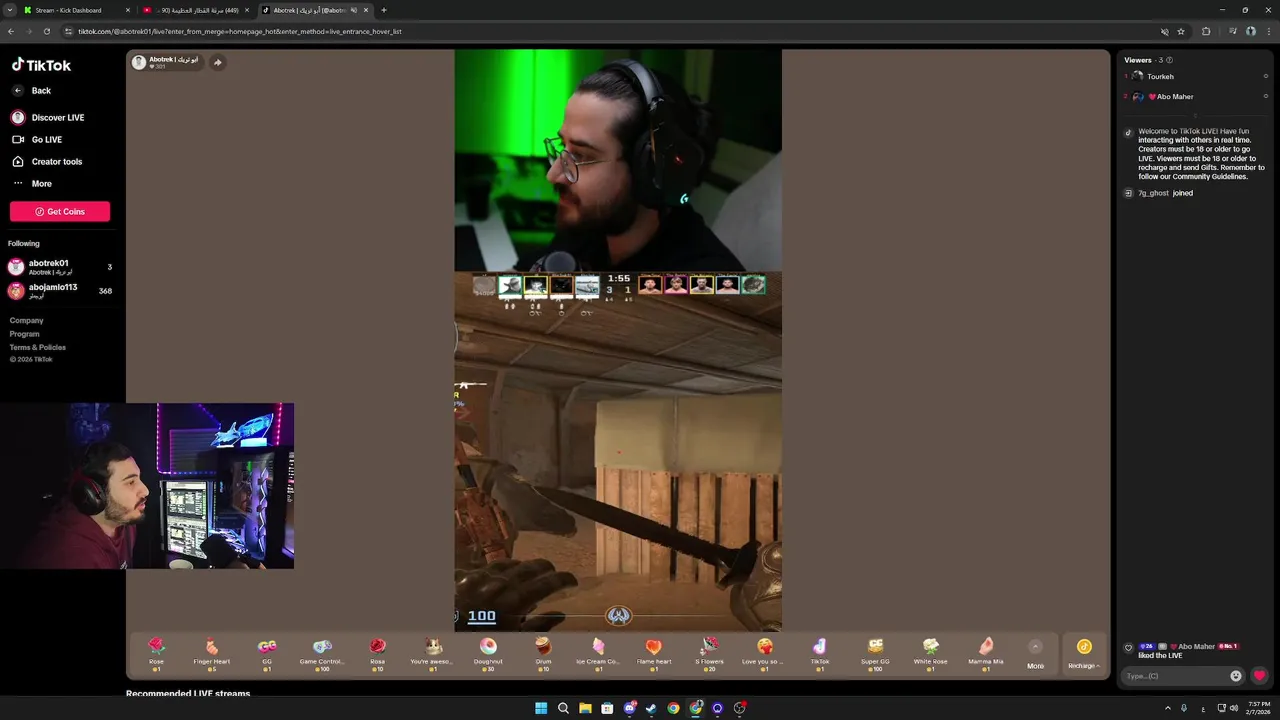The image size is (1280, 720).
Task: Send the TikTok gift
Action: [820, 654]
